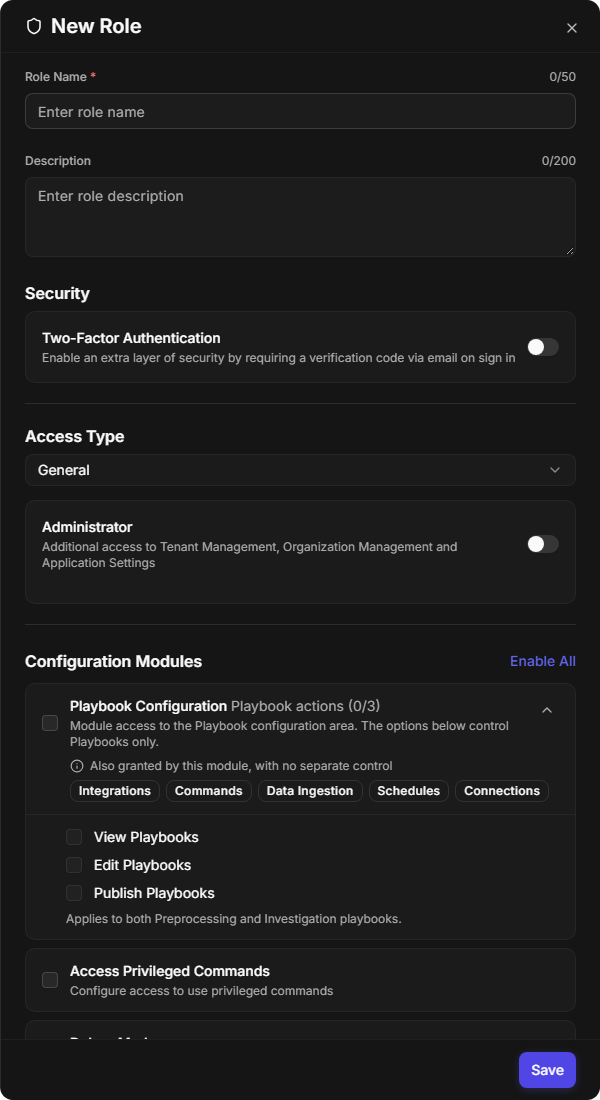600x1100 pixels.
Task: Turn on the Administrator toggle
Action: coord(543,544)
